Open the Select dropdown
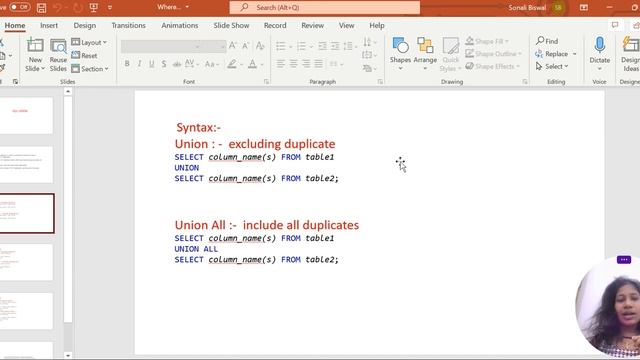Screen dimensions: 640x360 (x=552, y=66)
